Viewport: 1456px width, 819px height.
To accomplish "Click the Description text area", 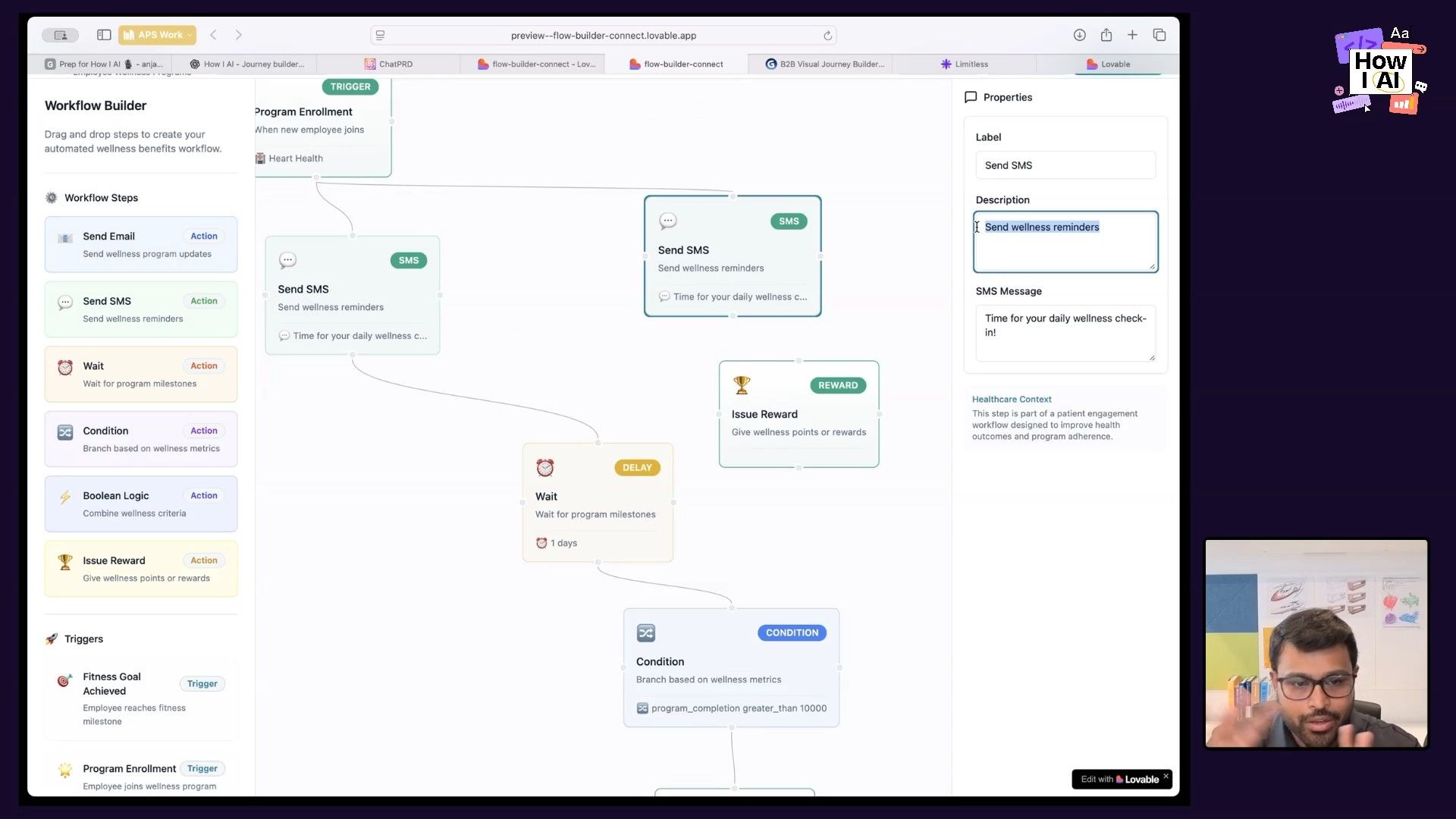I will coord(1065,242).
